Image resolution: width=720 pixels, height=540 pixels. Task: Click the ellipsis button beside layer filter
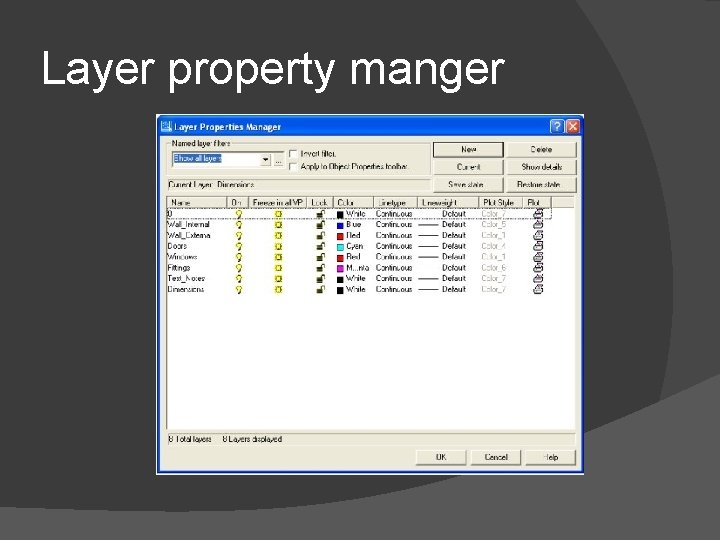(x=278, y=160)
